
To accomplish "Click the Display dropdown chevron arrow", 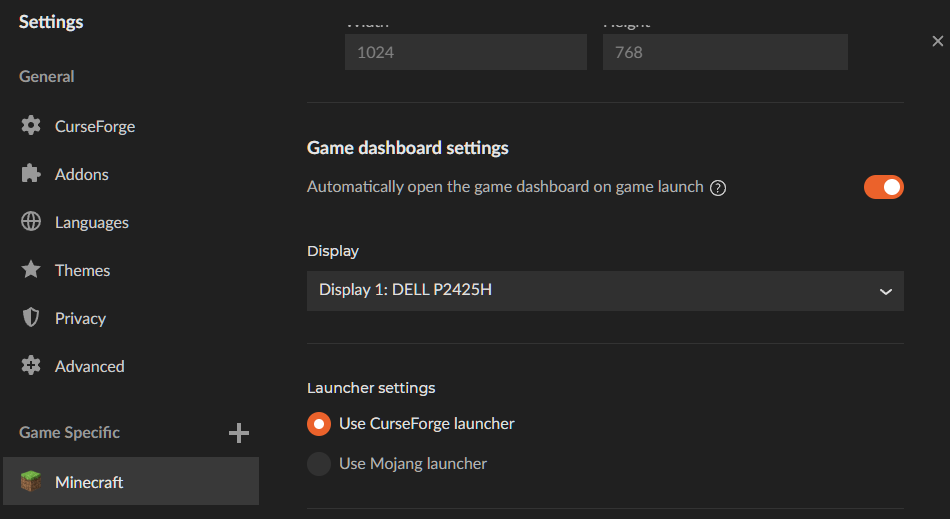I will pyautogui.click(x=886, y=292).
